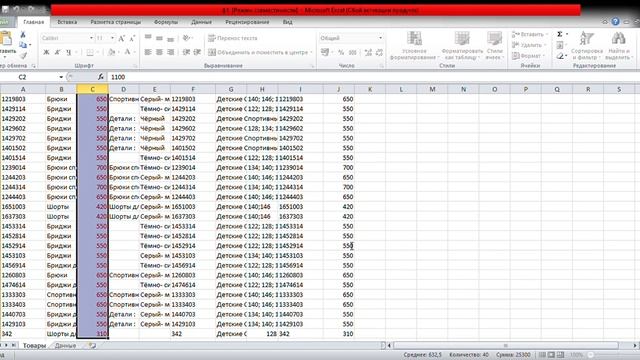Click the Copy icon in clipboard group
Screen dimensions: 640x360
23,45
